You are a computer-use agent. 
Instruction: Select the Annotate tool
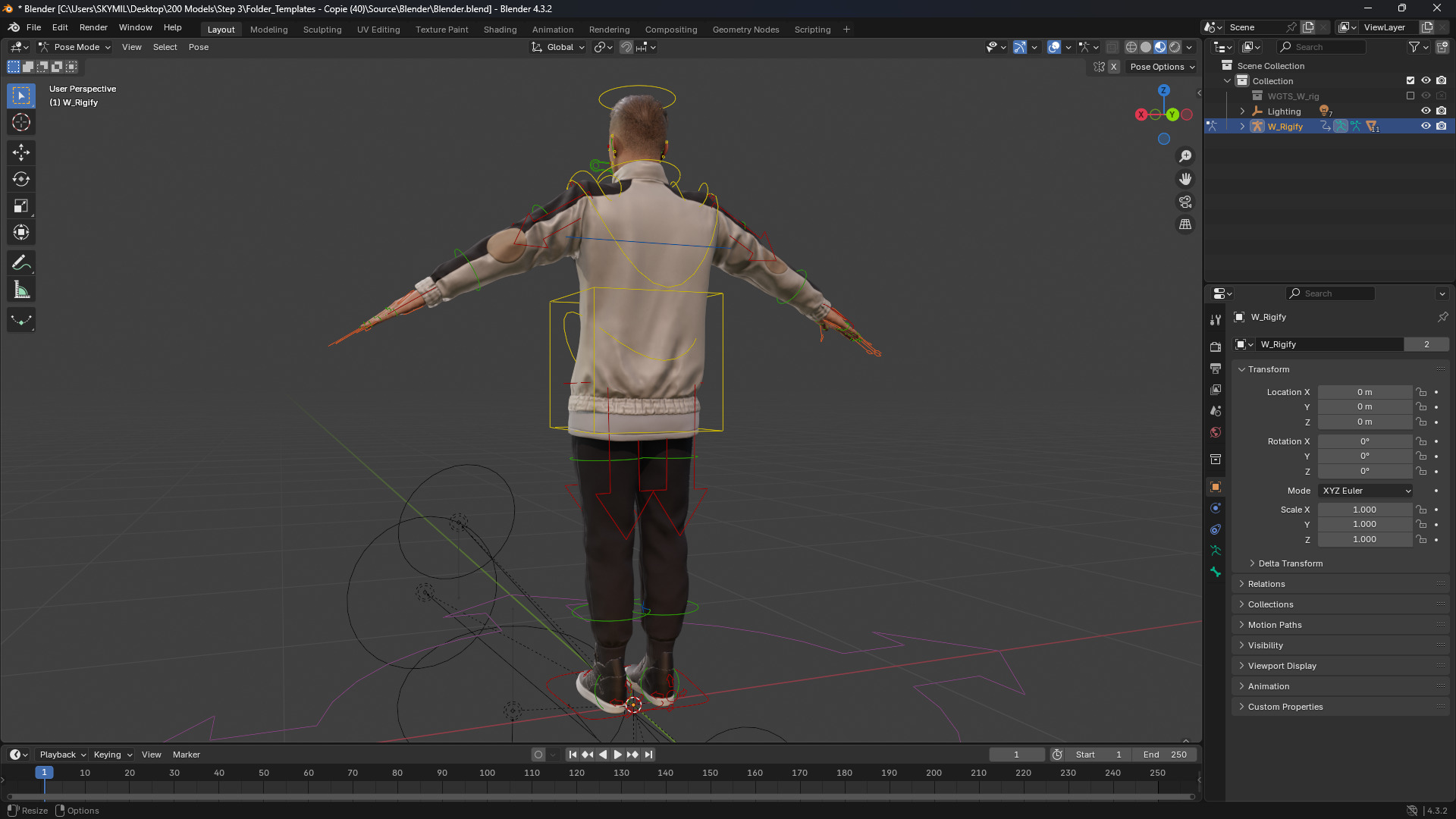pos(21,263)
